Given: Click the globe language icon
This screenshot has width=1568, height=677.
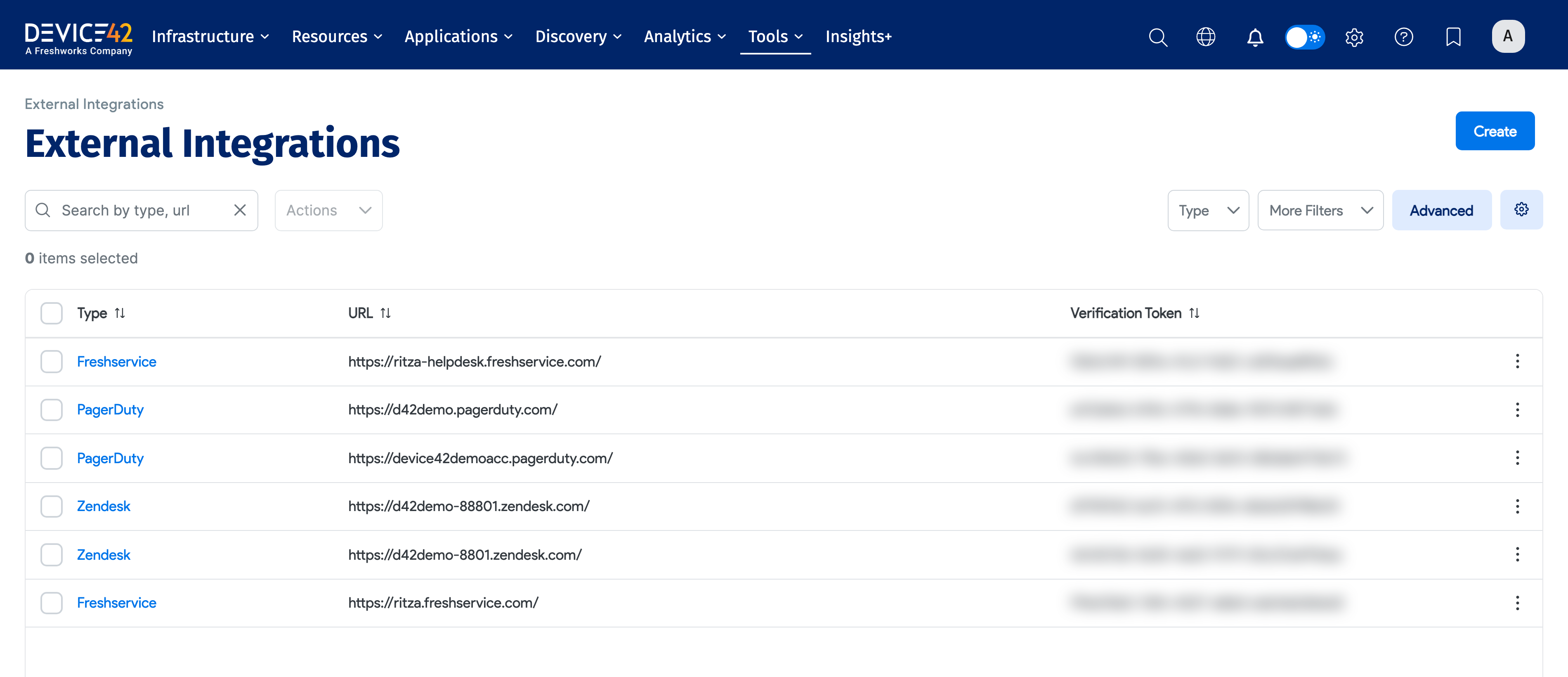Looking at the screenshot, I should [x=1206, y=37].
